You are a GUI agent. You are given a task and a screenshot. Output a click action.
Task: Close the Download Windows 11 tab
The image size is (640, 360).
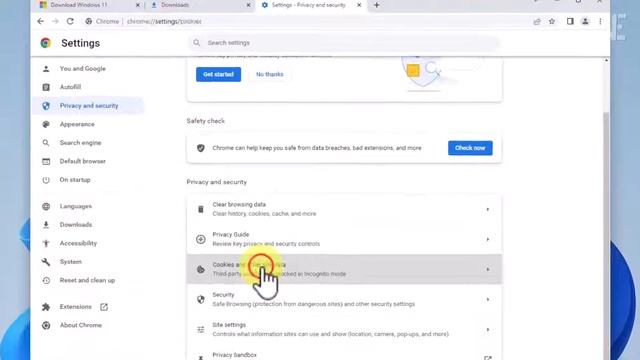[138, 5]
